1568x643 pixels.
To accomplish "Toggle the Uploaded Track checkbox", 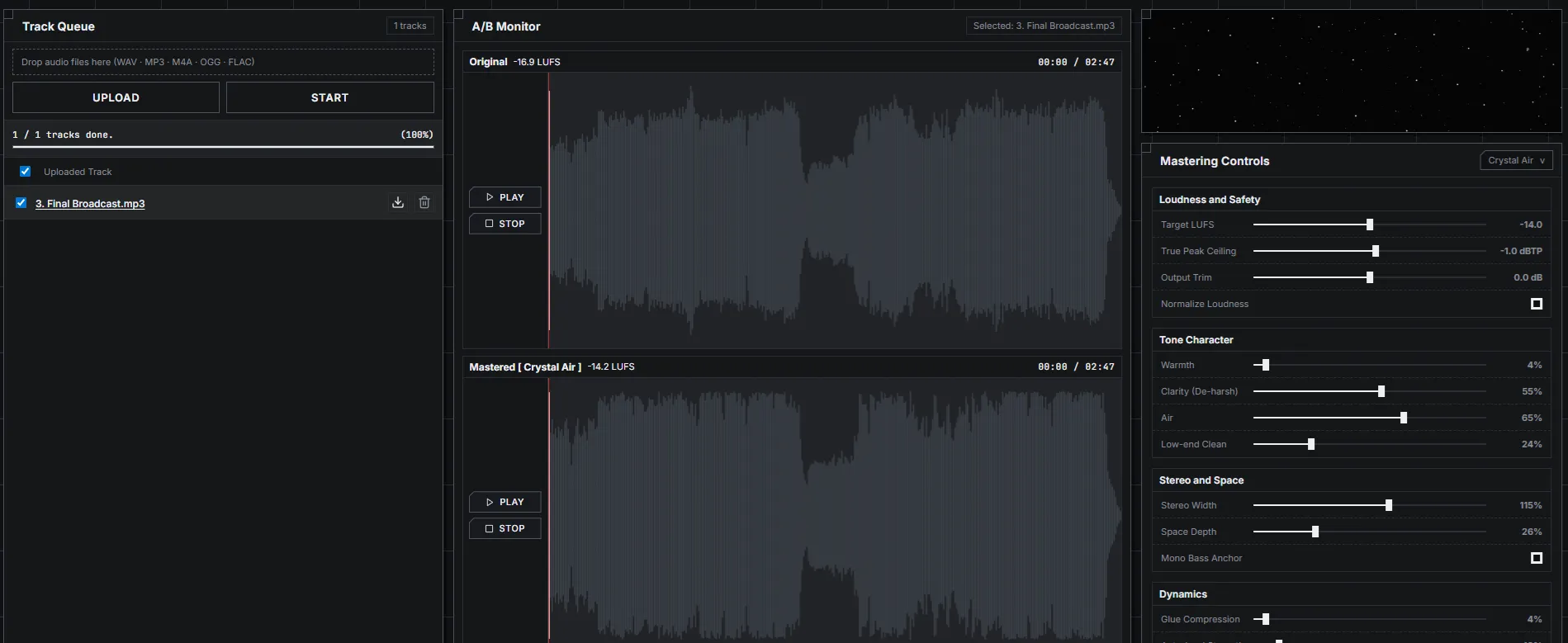I will (x=26, y=172).
